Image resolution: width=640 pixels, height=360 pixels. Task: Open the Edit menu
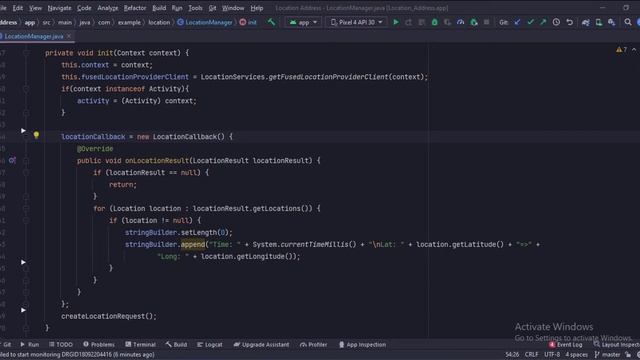point(18,8)
